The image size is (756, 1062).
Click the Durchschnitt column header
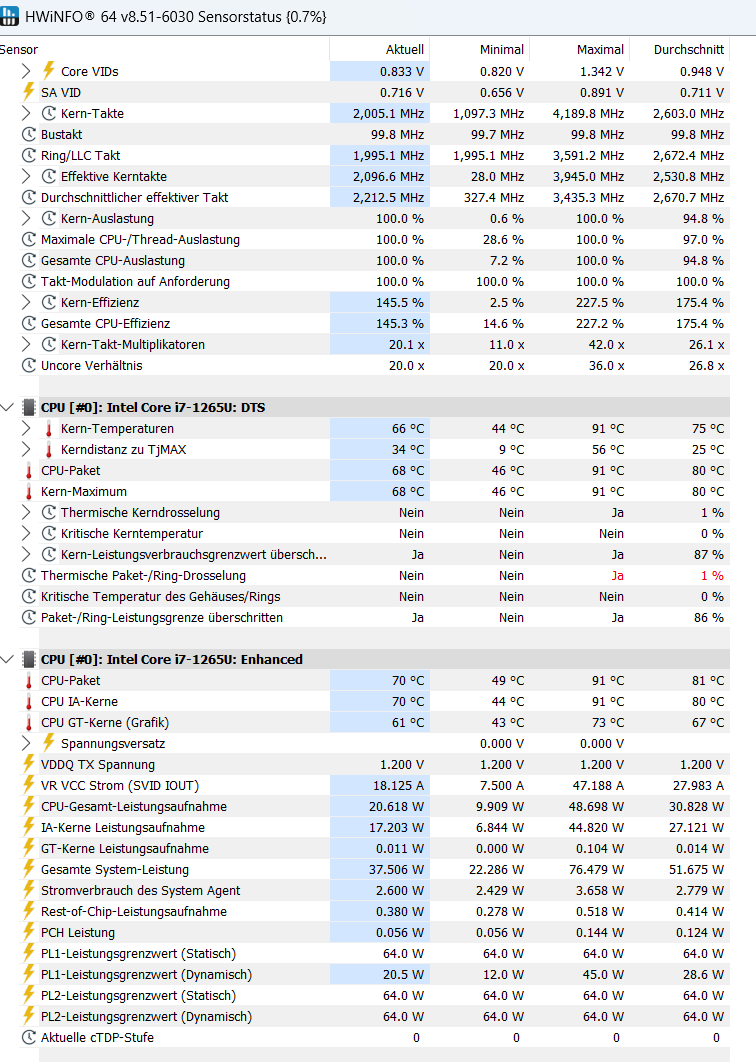[680, 49]
